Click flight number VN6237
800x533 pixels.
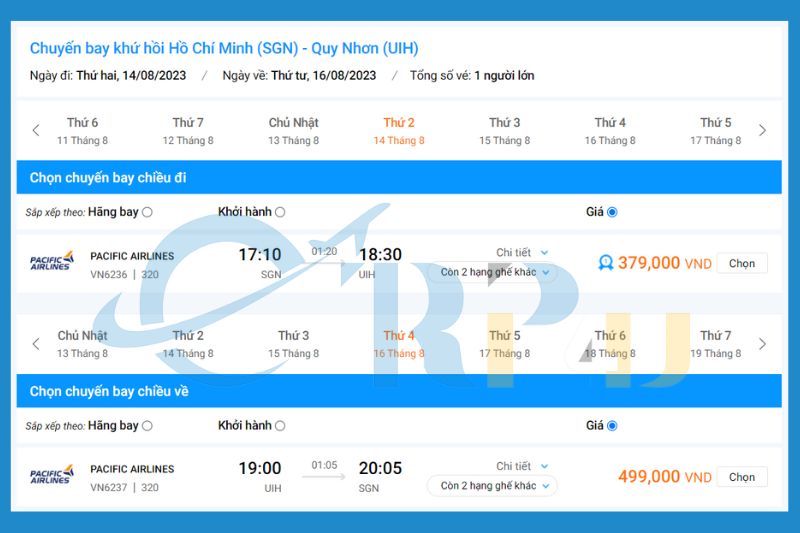click(x=109, y=488)
